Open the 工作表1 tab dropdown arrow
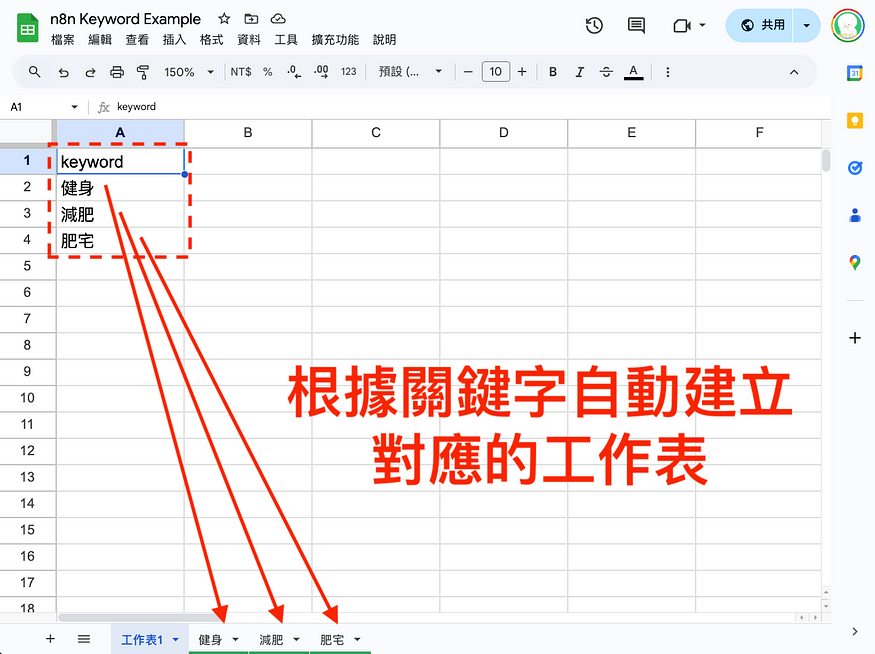The image size is (875, 654). 176,639
